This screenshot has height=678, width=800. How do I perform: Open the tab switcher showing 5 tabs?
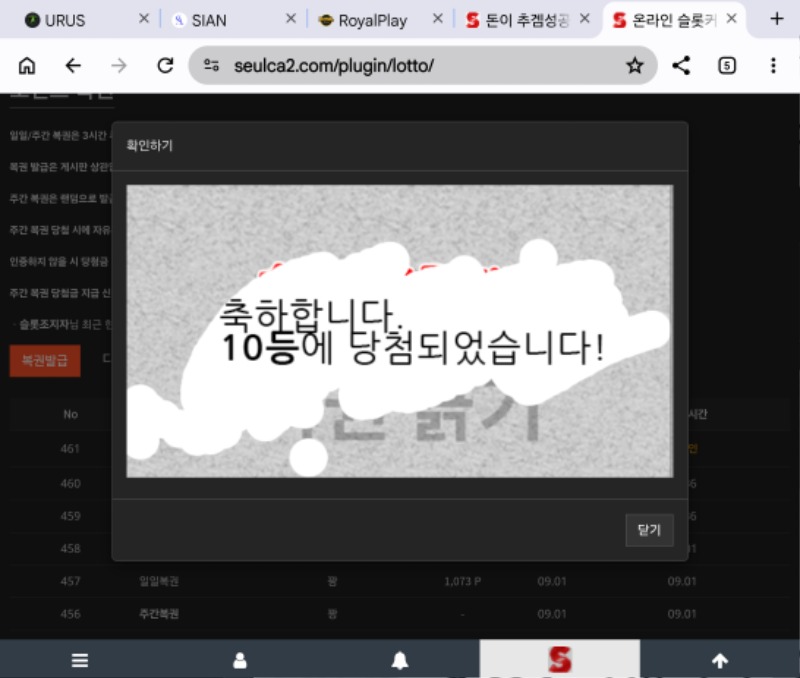point(727,66)
